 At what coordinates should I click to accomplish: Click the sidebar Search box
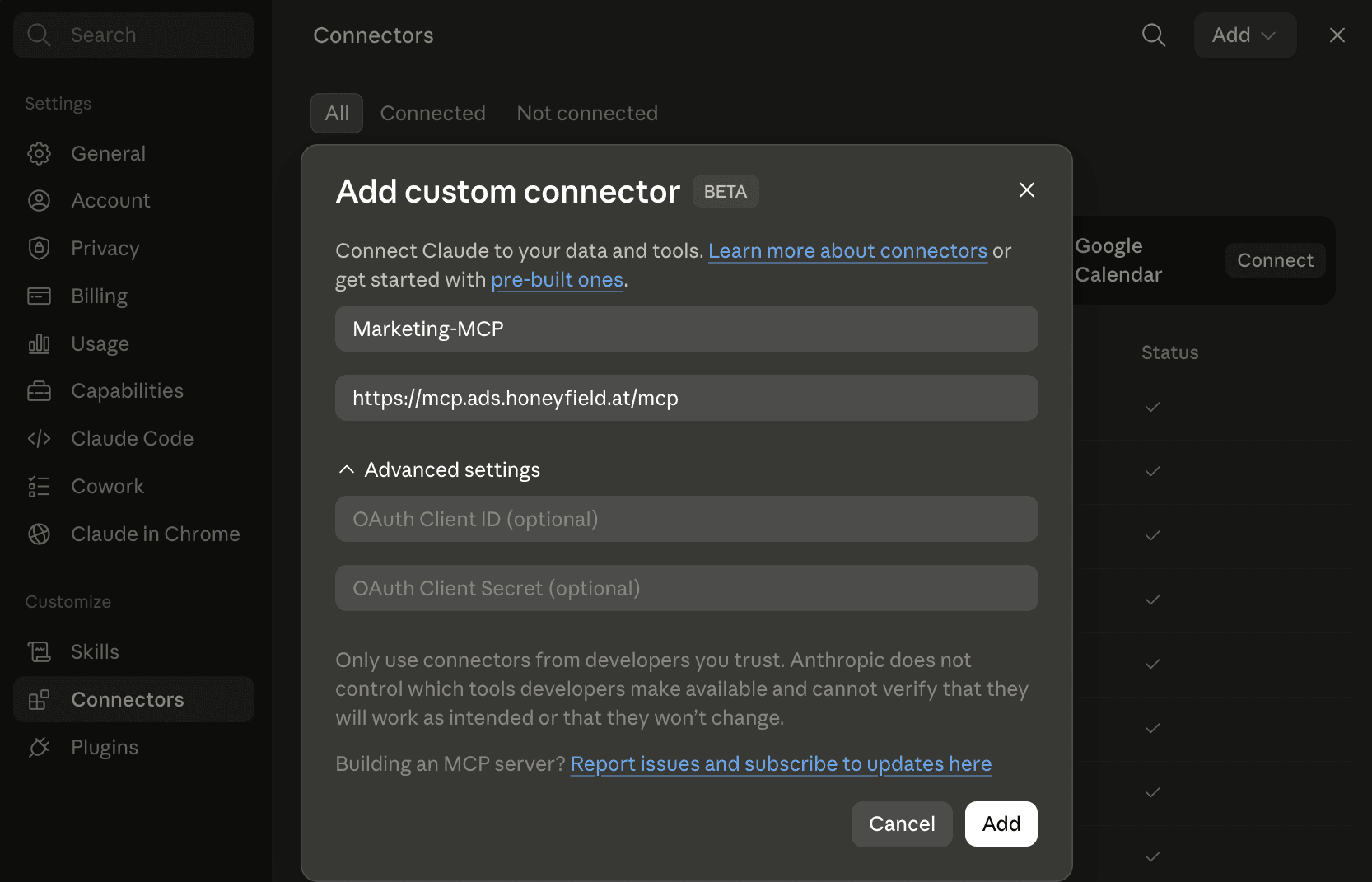133,35
